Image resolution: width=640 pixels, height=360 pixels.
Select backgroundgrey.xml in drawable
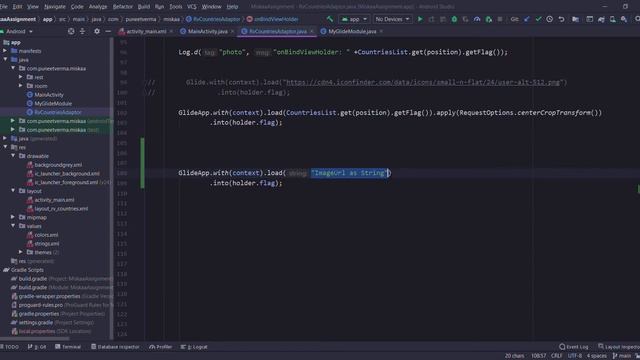pyautogui.click(x=58, y=165)
